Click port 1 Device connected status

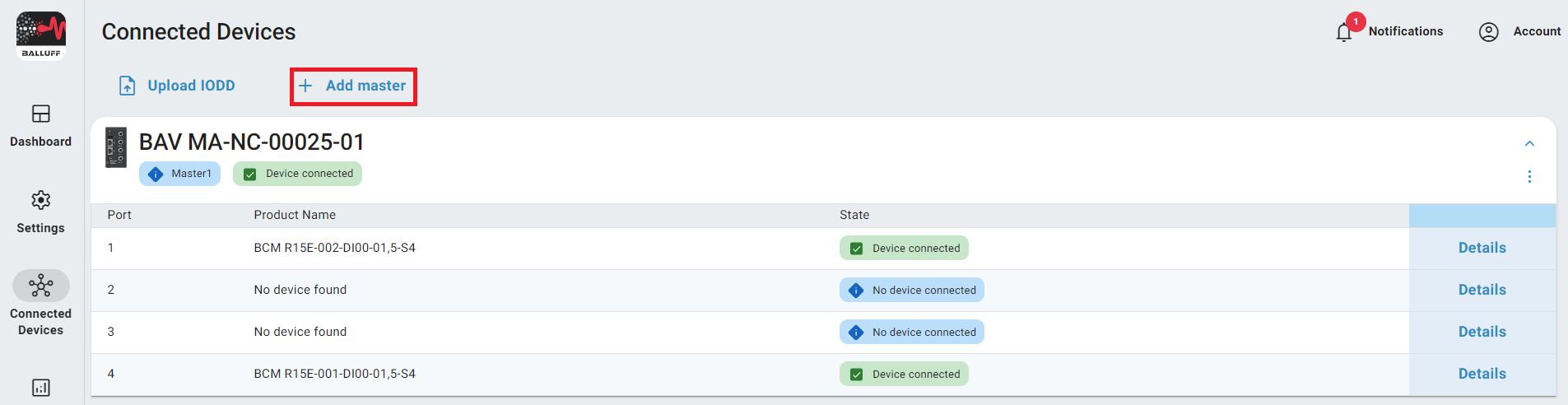[904, 249]
